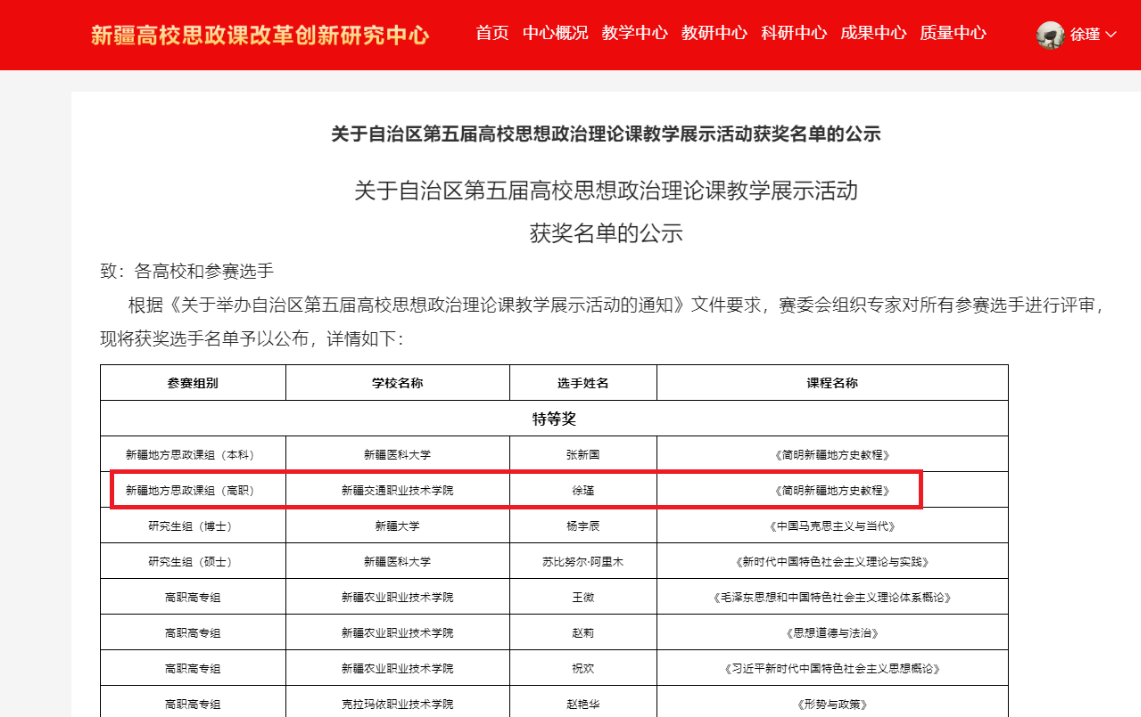This screenshot has height=717, width=1141.
Task: Click the bold announcement title heading
Action: pos(606,134)
